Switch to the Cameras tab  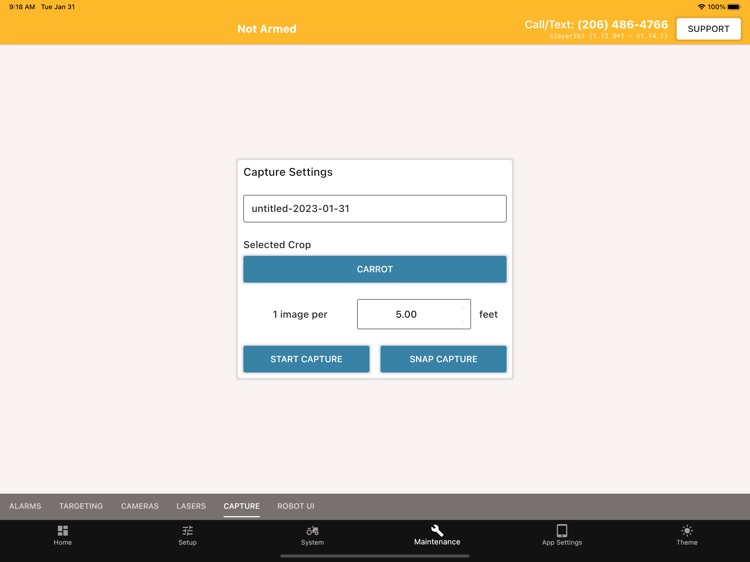pos(140,506)
